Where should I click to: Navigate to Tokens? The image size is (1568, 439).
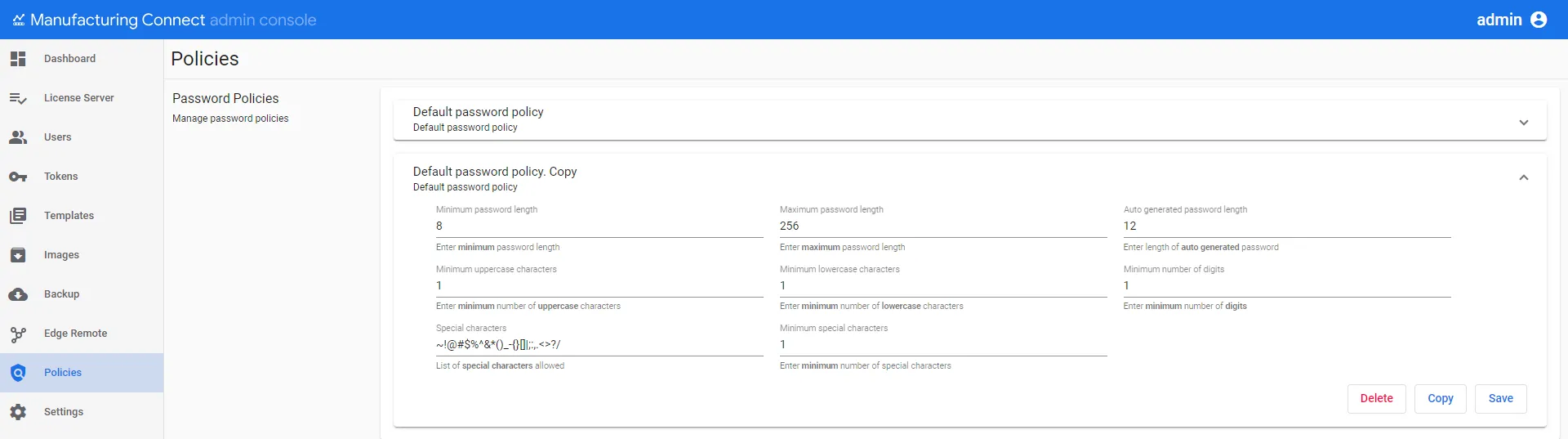tap(82, 177)
